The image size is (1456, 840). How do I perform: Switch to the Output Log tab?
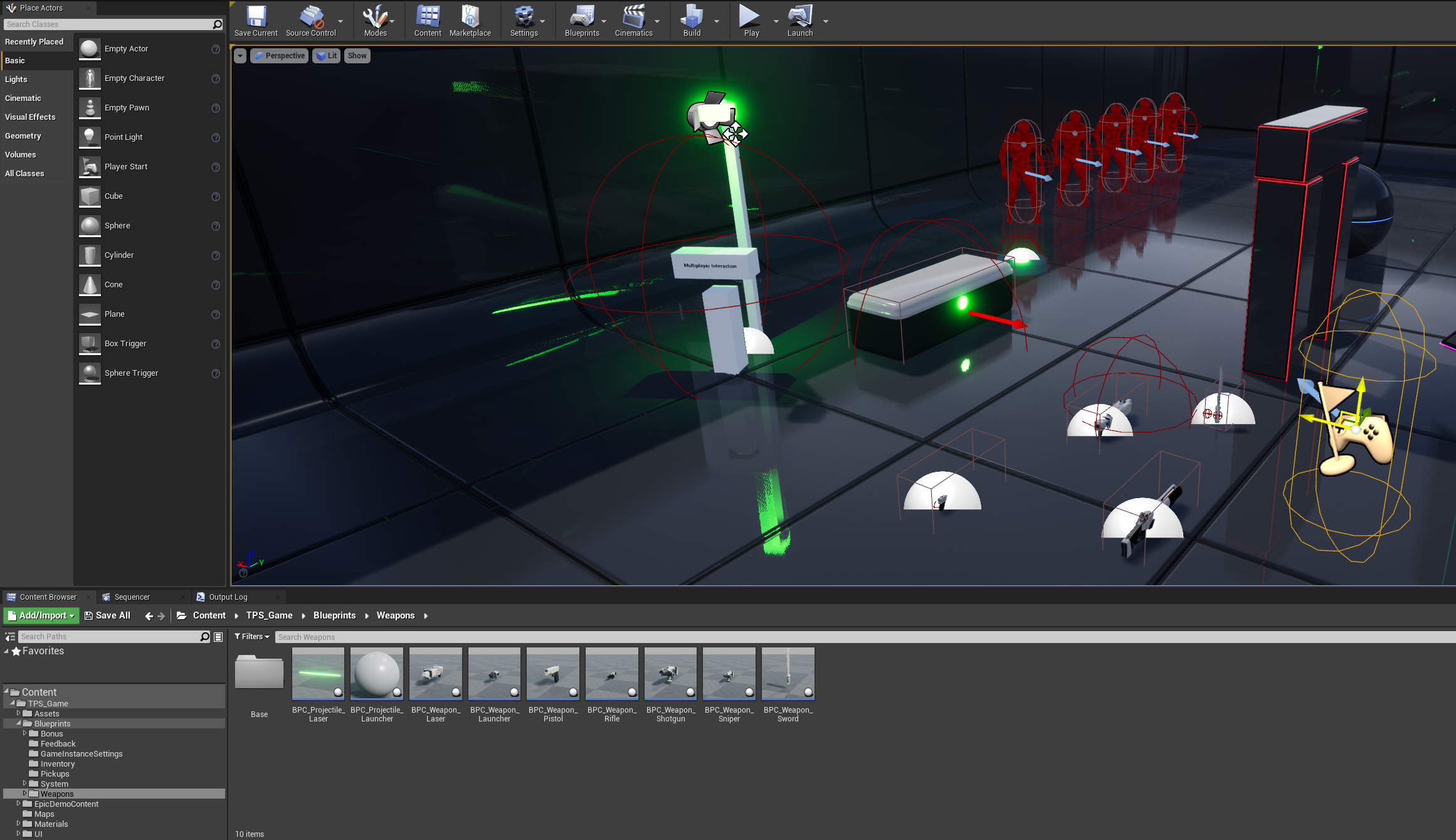[228, 597]
